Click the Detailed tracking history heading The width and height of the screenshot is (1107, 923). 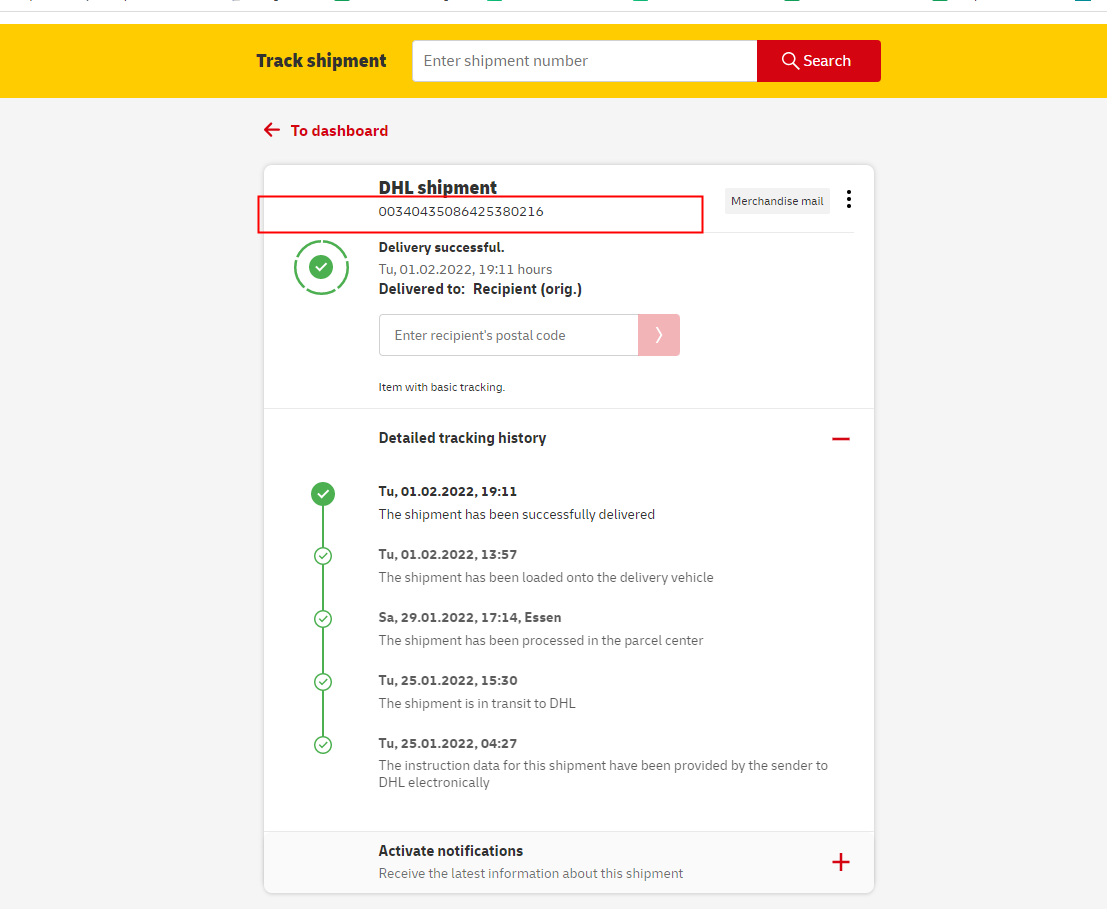point(462,438)
